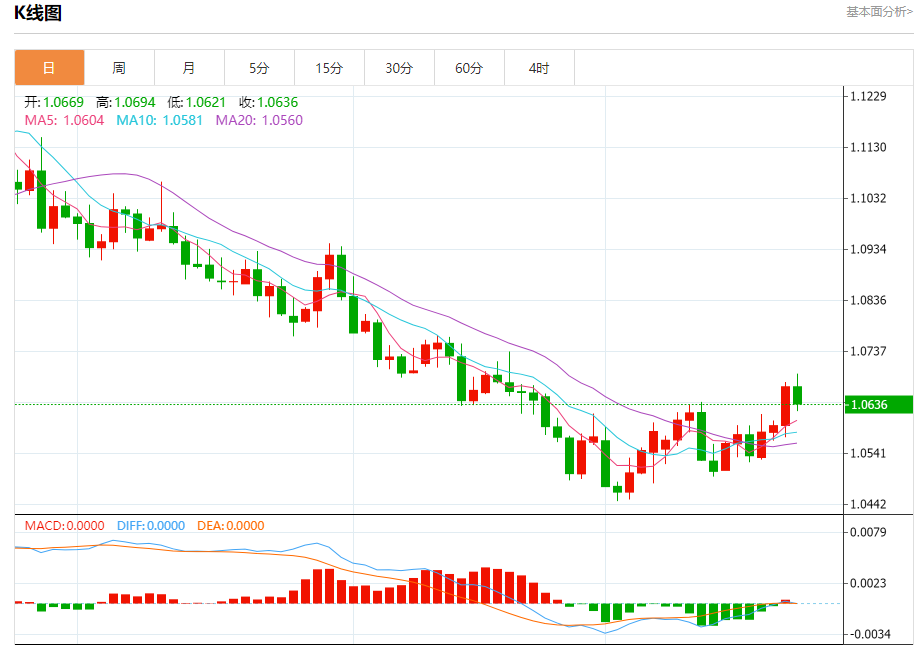Open the 月 monthly chart tab
The width and height of the screenshot is (924, 645).
click(189, 68)
